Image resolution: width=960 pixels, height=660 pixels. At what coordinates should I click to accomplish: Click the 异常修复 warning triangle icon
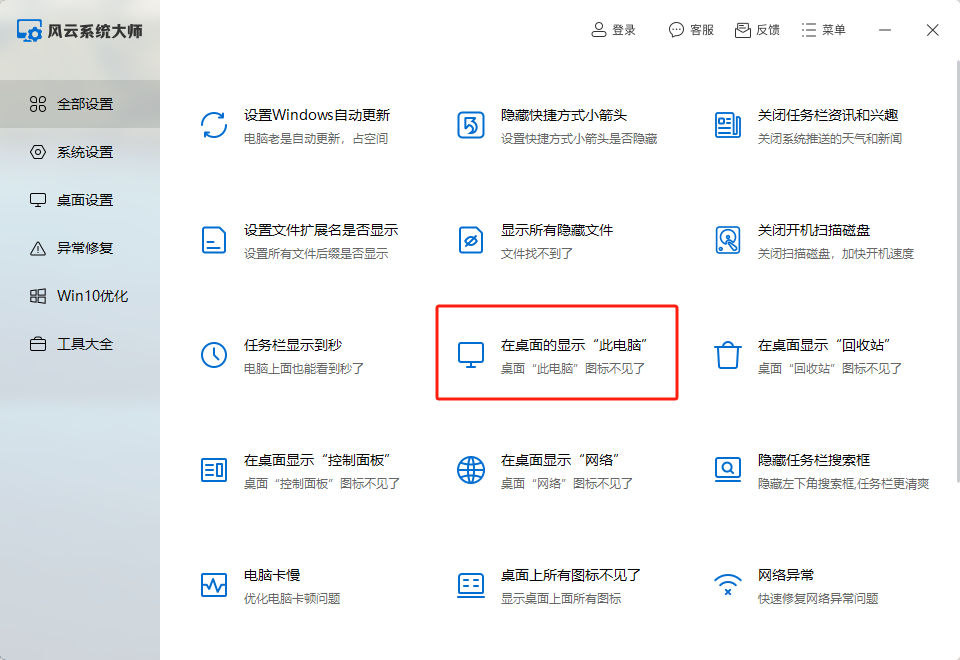pos(38,248)
